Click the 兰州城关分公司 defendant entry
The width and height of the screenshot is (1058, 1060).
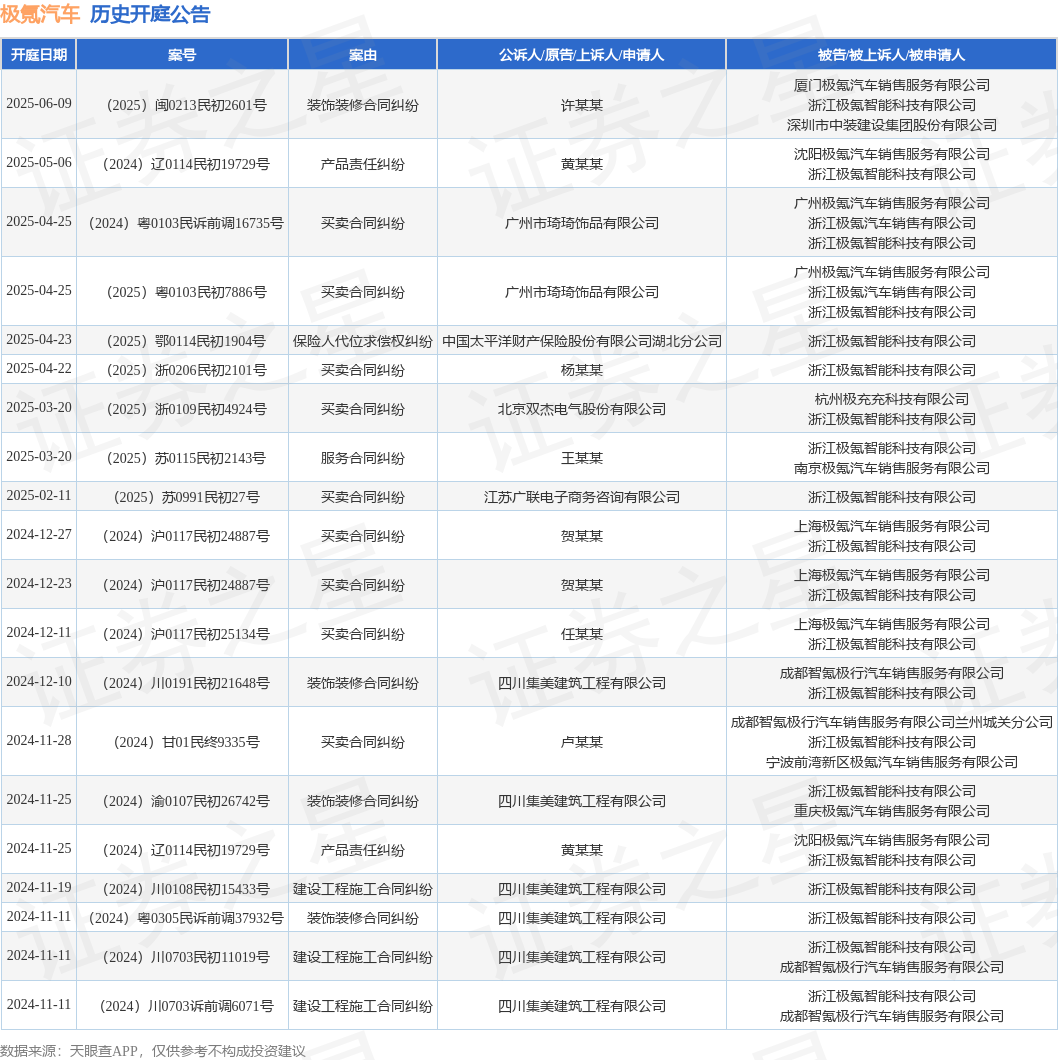pyautogui.click(x=891, y=723)
